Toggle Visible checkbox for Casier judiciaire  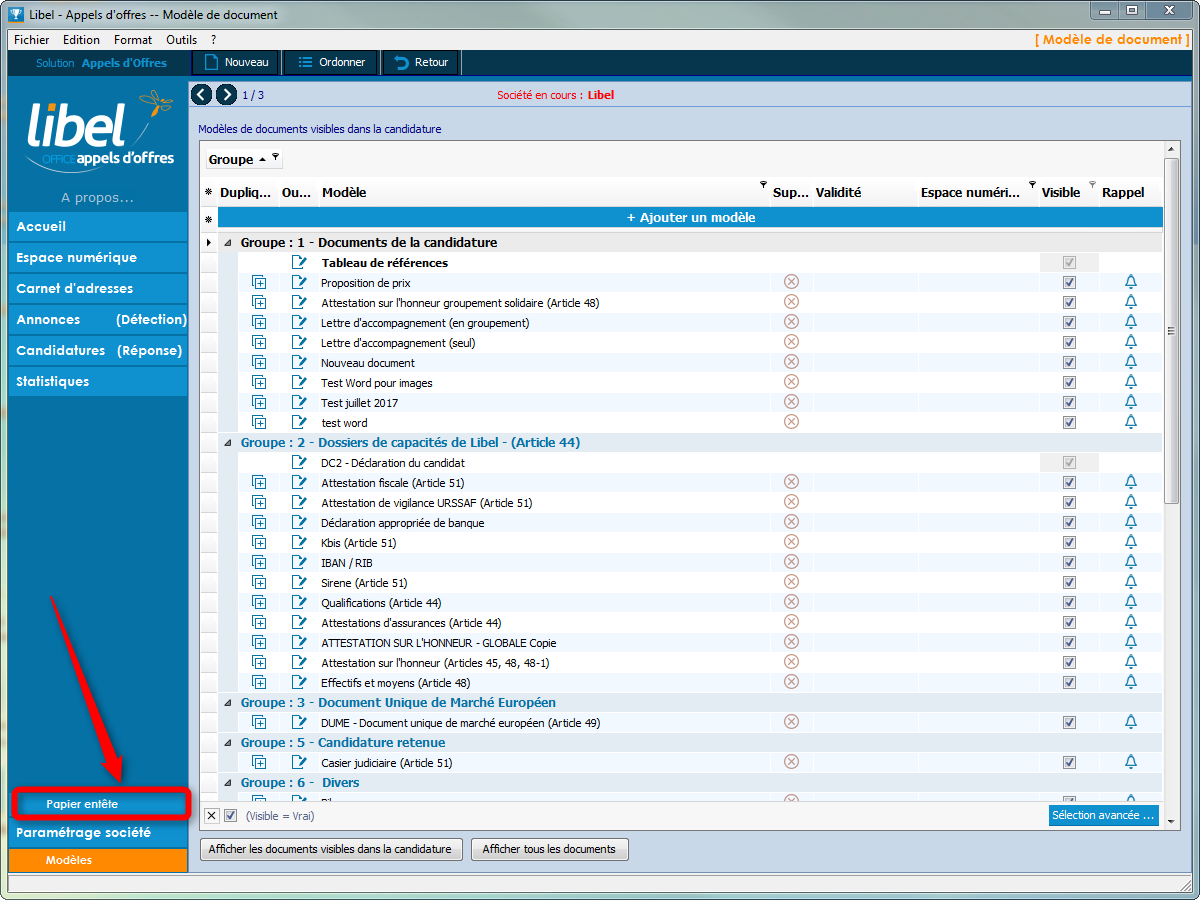(1070, 763)
